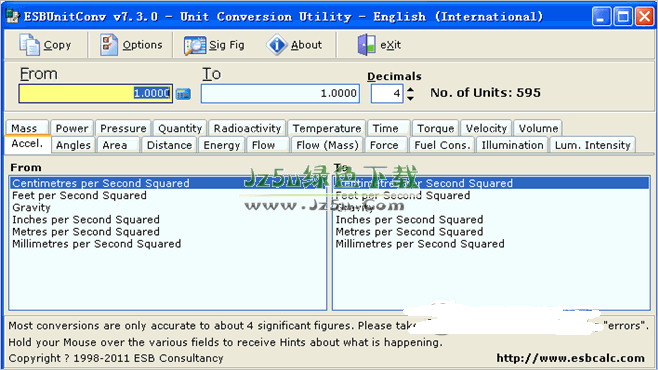Click the Copy button label
This screenshot has width=658, height=370.
pyautogui.click(x=57, y=45)
